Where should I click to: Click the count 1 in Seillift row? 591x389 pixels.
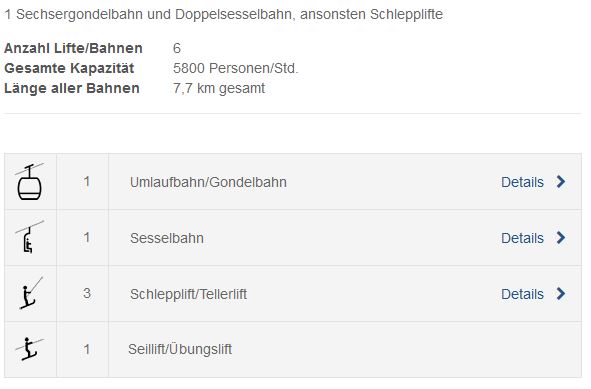click(x=87, y=349)
